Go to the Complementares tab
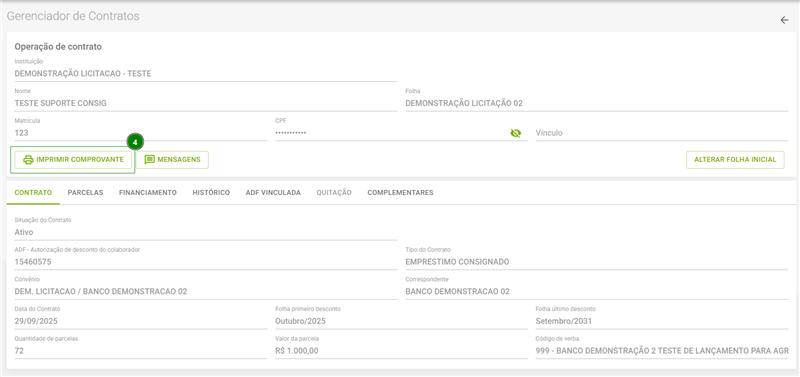The height and width of the screenshot is (377, 800). 401,193
